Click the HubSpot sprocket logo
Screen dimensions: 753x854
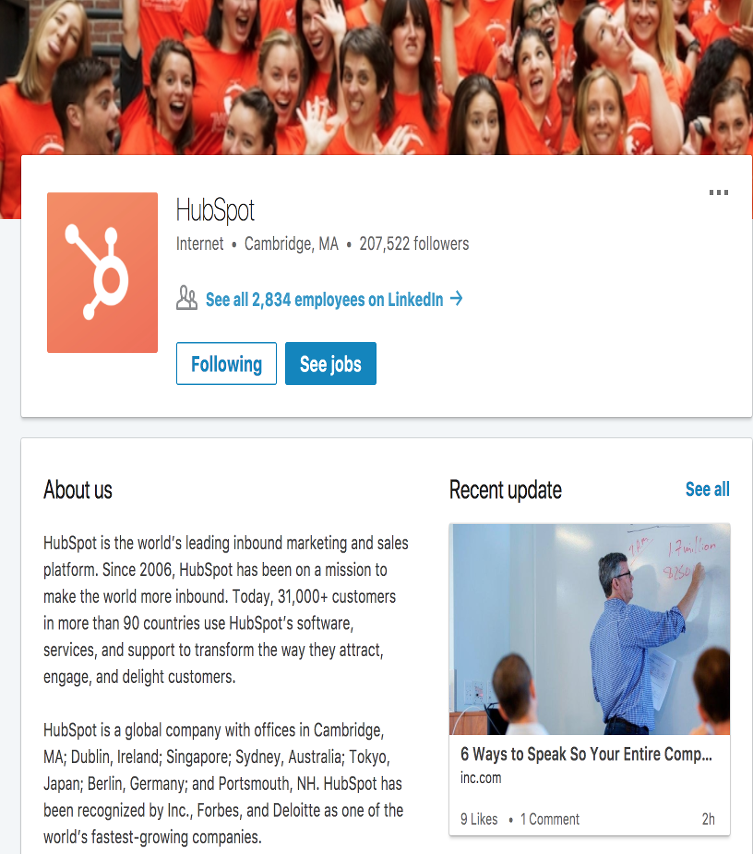tap(102, 272)
